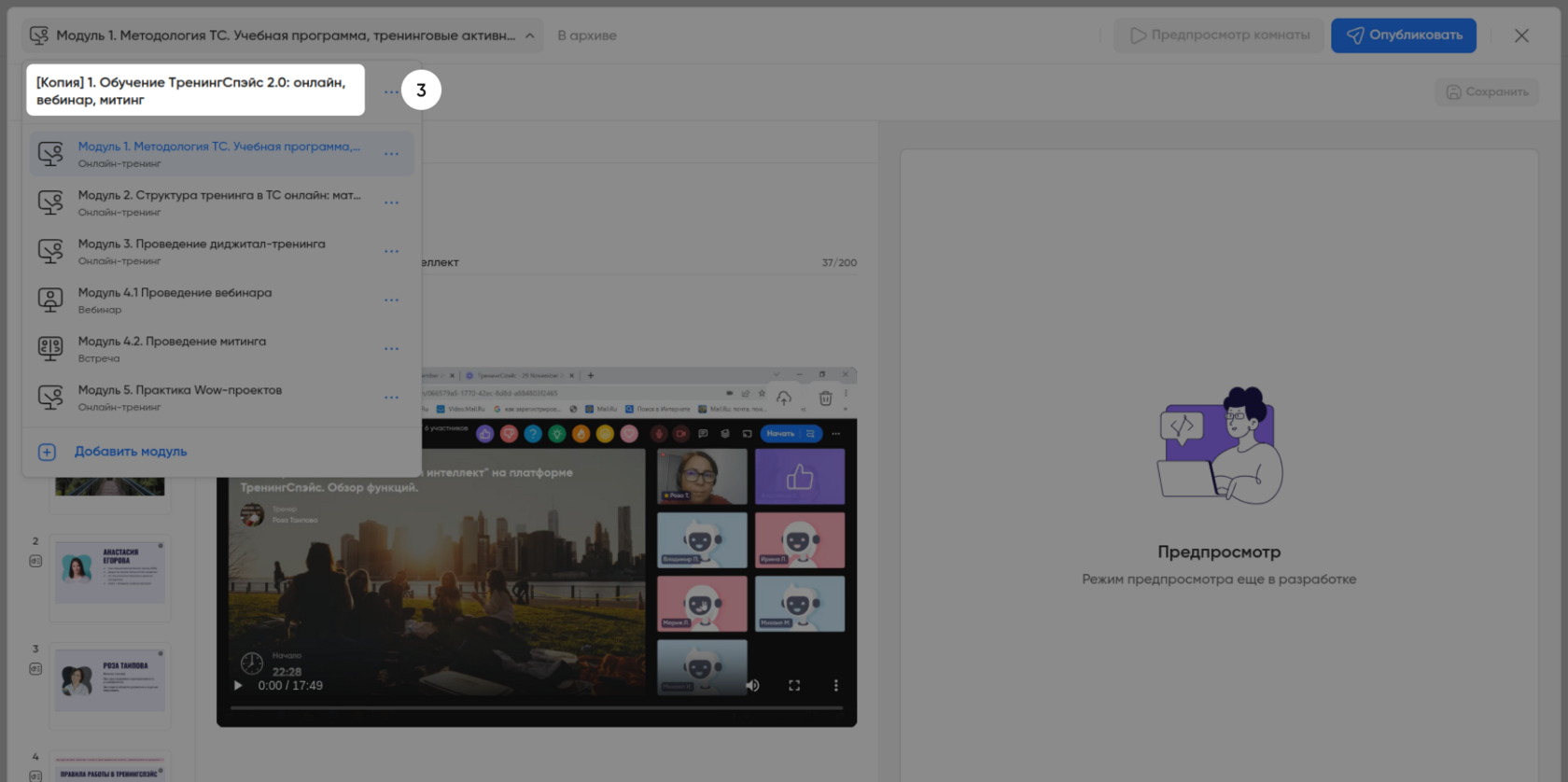Seek on the video progress bar
Viewport: 1568px width, 782px height.
click(537, 708)
